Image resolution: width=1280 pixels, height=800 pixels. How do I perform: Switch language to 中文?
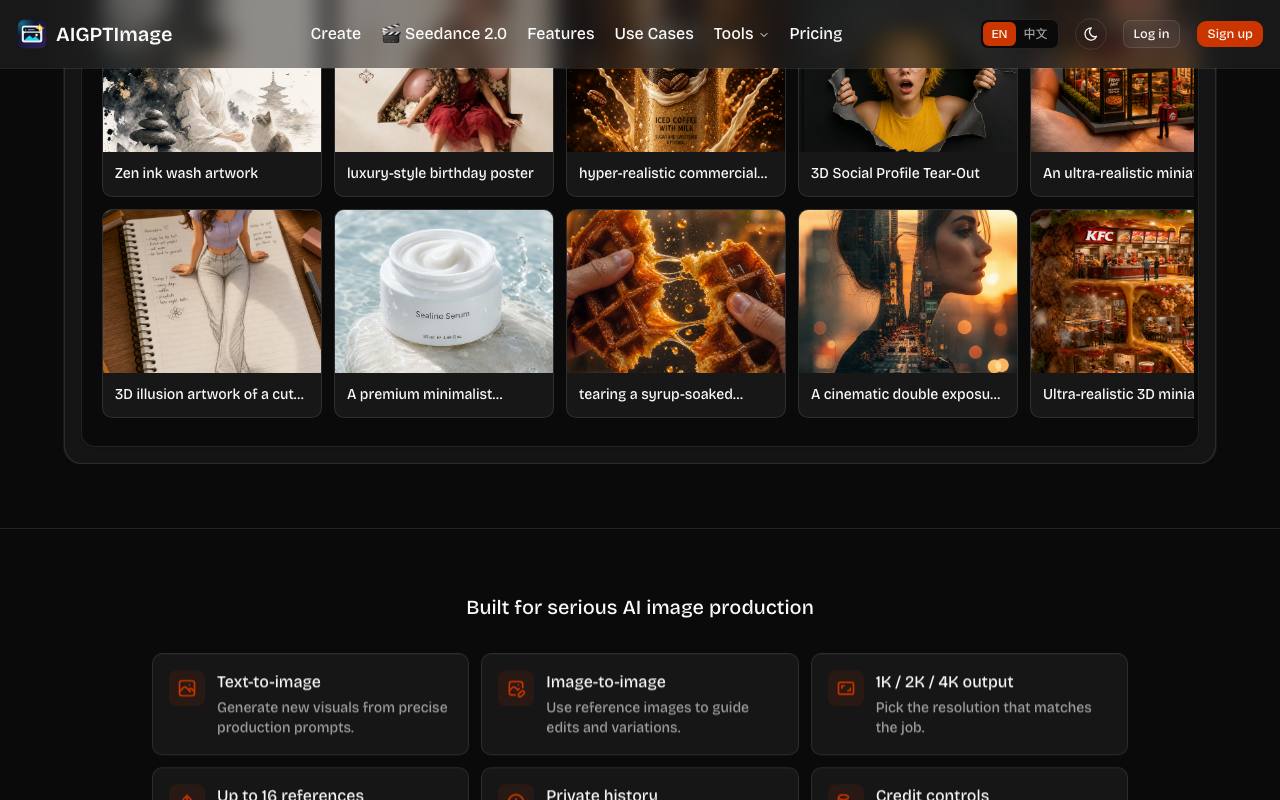click(1036, 34)
